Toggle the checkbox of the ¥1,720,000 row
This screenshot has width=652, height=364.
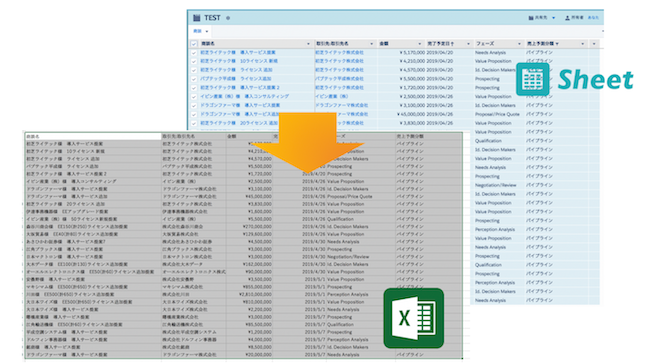pyautogui.click(x=194, y=88)
